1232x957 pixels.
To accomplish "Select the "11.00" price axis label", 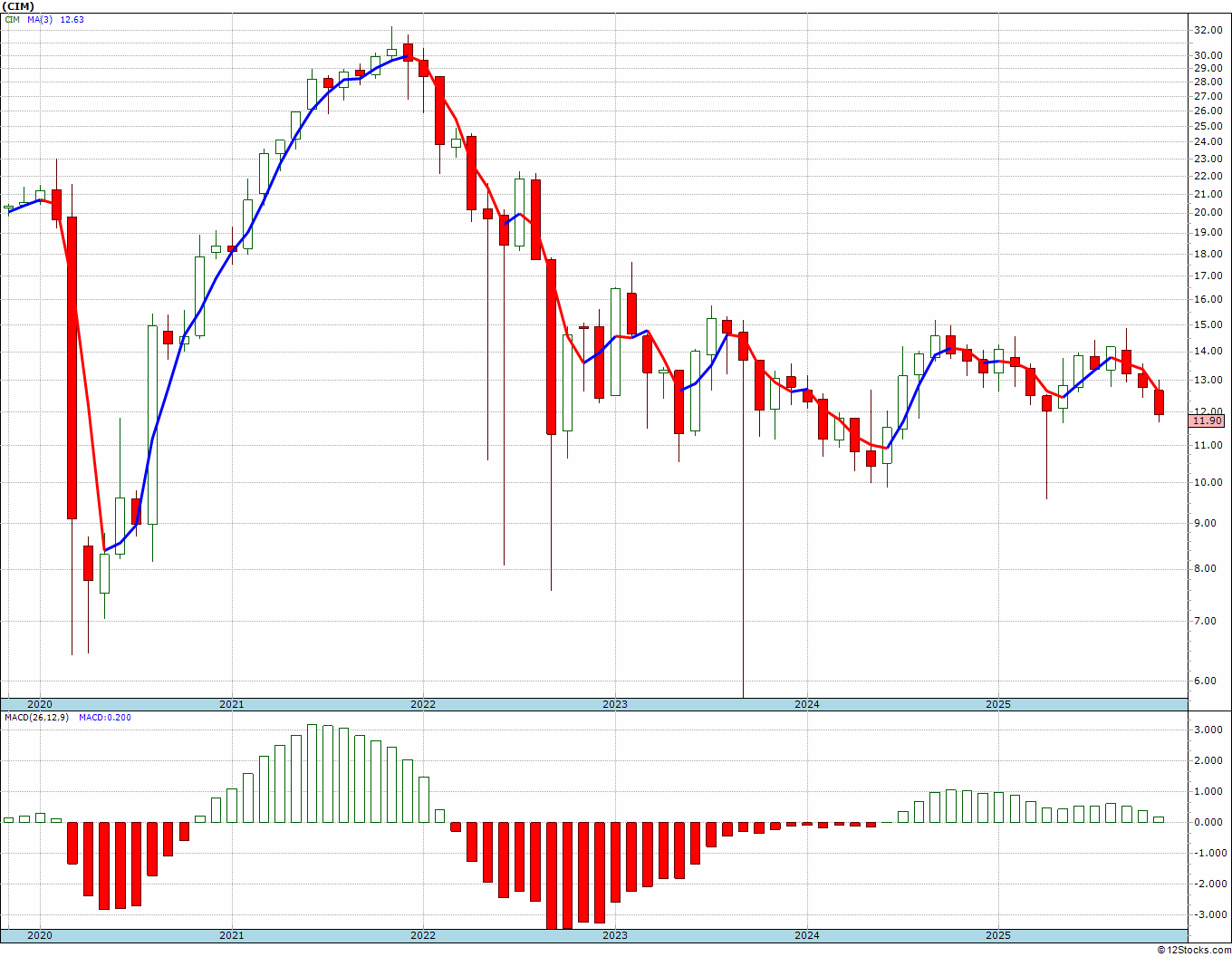I will 1208,446.
